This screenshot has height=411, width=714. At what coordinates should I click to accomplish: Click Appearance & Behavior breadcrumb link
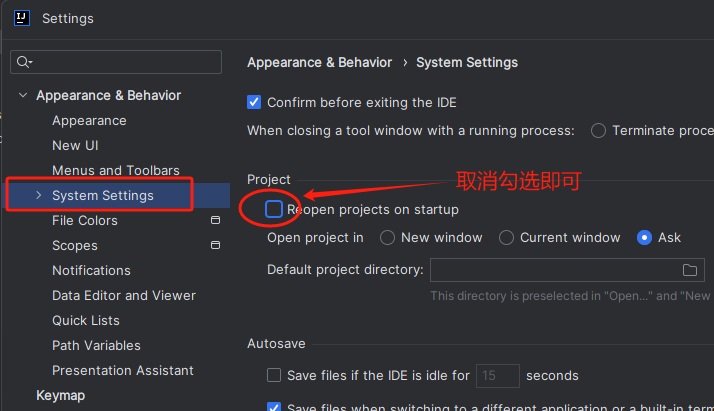[319, 62]
